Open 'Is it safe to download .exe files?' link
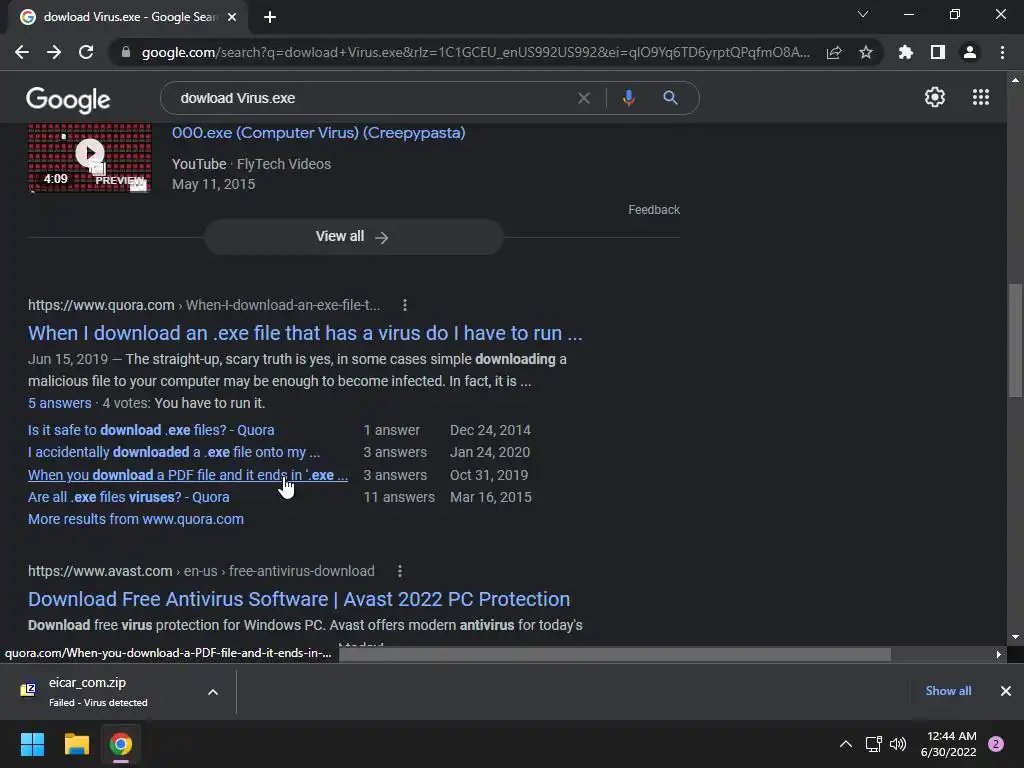Screen dimensions: 1024x768 (151, 430)
